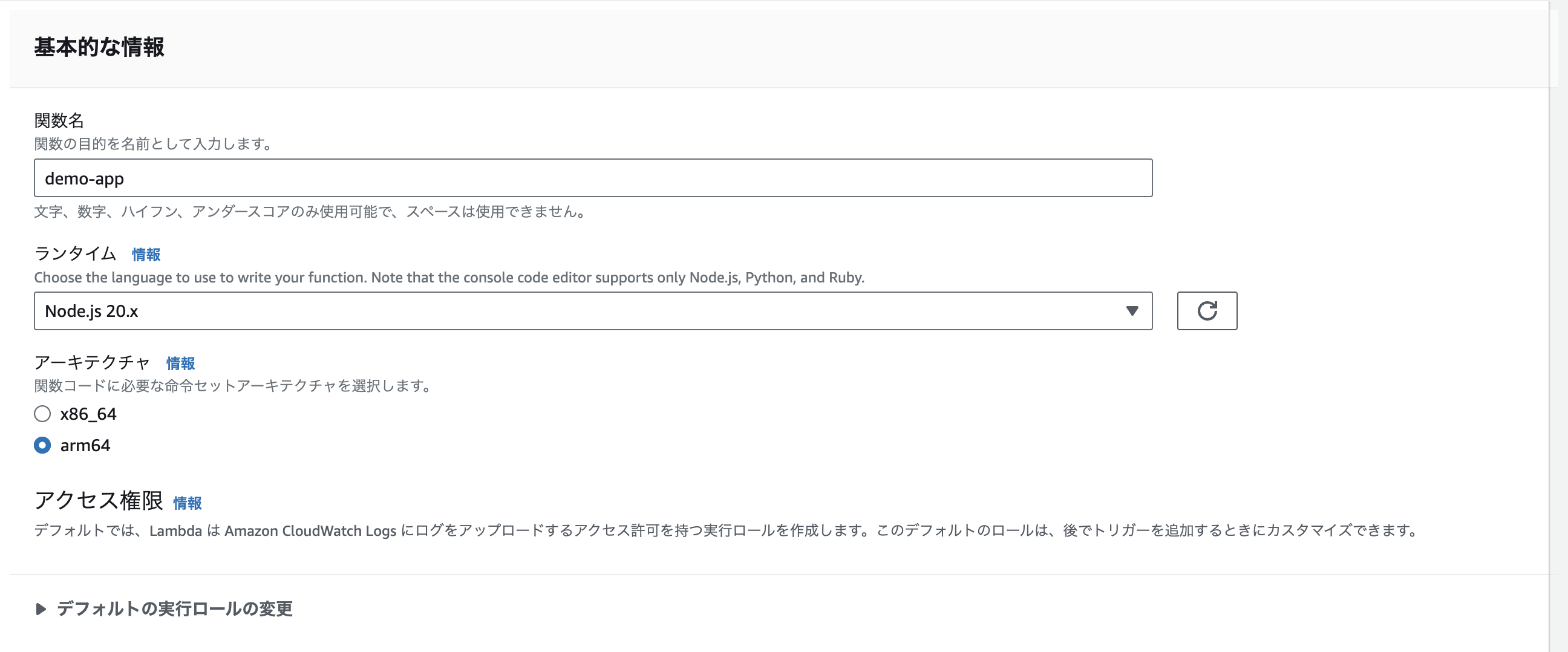
Task: Open the 情報 link beside アクセス権限
Action: 187,503
